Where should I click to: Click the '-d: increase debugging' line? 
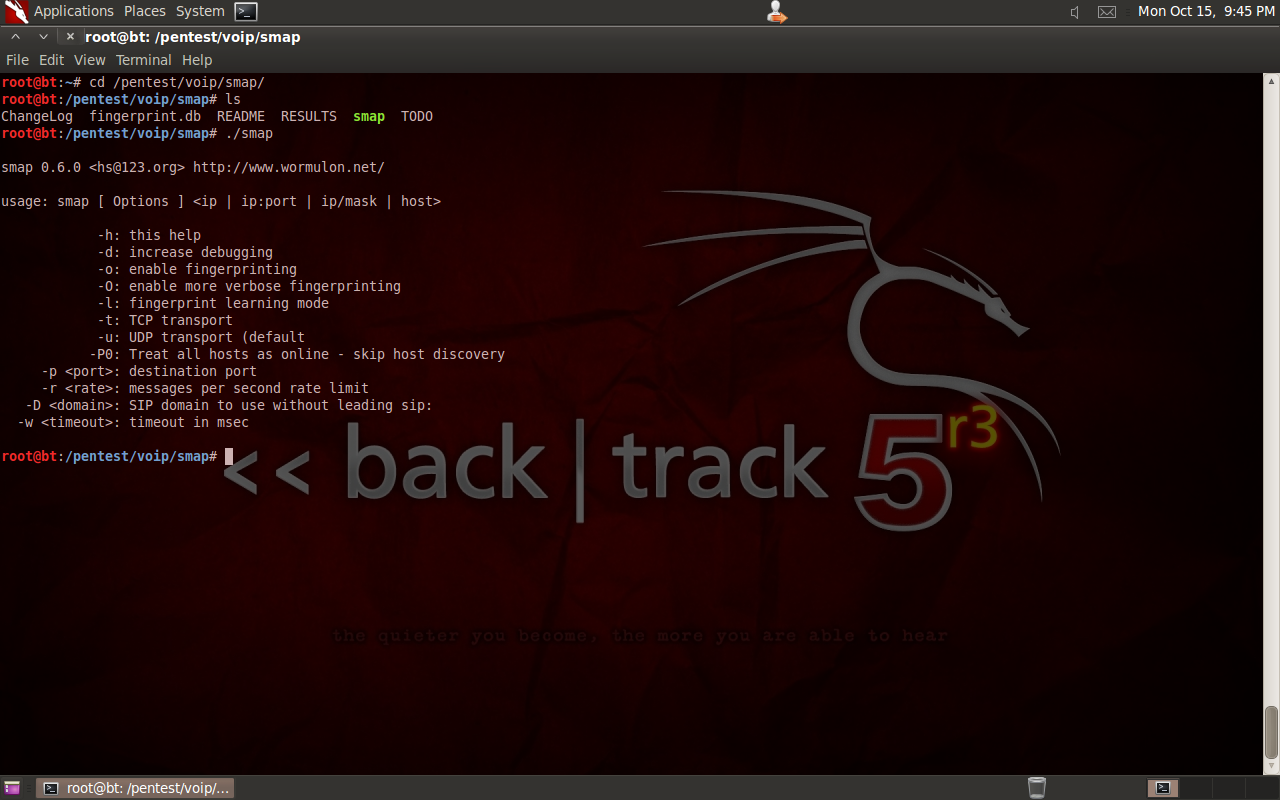(x=185, y=252)
